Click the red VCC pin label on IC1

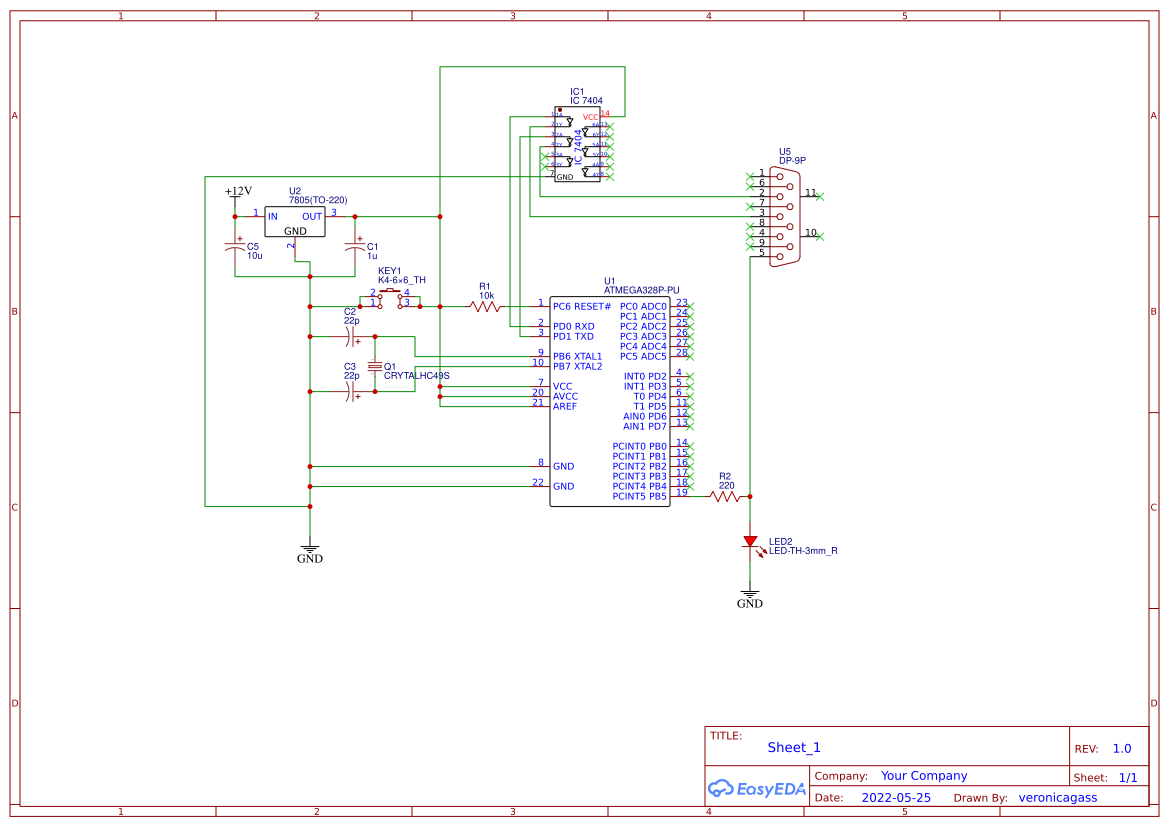click(590, 117)
